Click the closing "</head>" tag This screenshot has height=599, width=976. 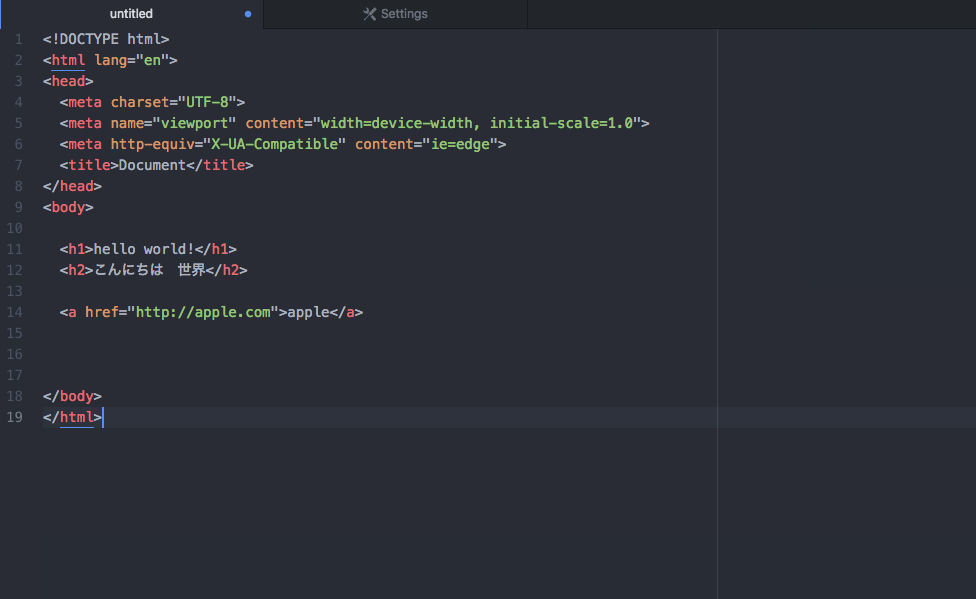pyautogui.click(x=72, y=186)
